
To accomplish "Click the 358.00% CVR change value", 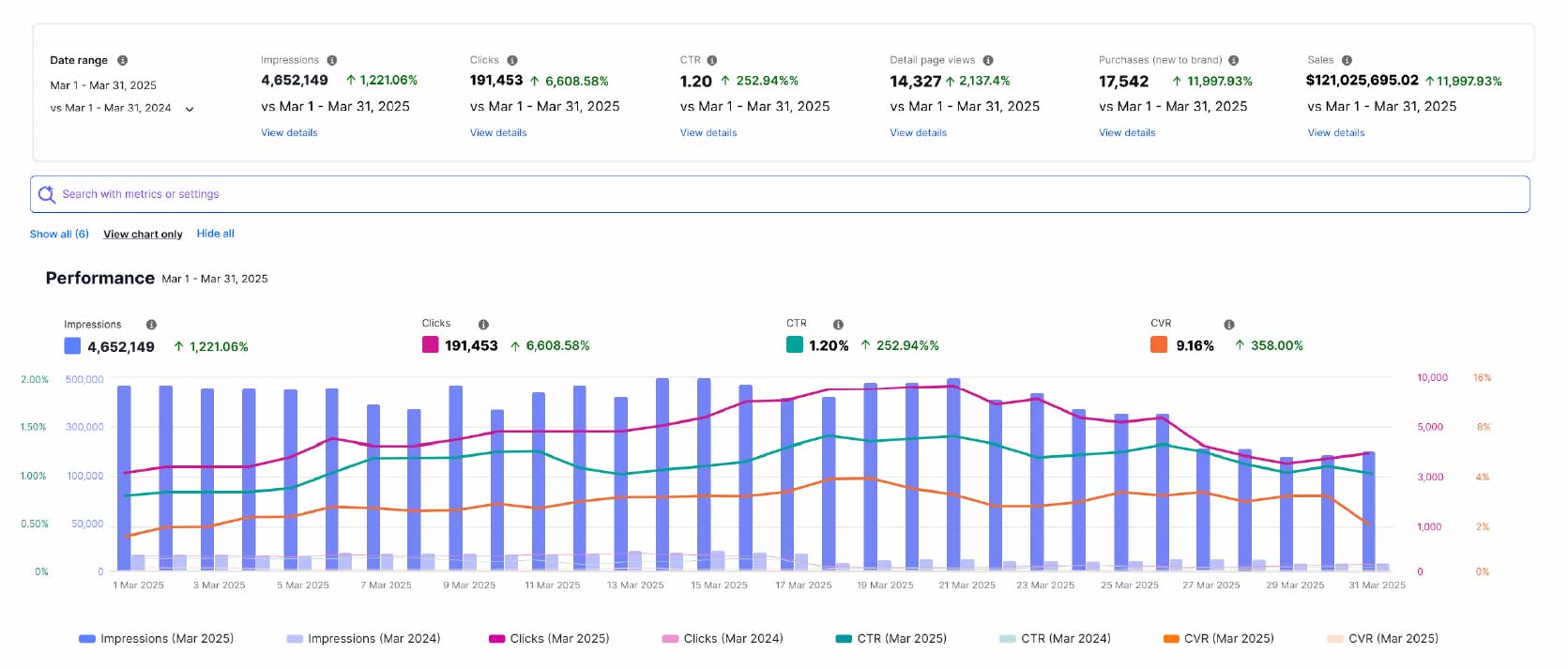I will pyautogui.click(x=1276, y=346).
